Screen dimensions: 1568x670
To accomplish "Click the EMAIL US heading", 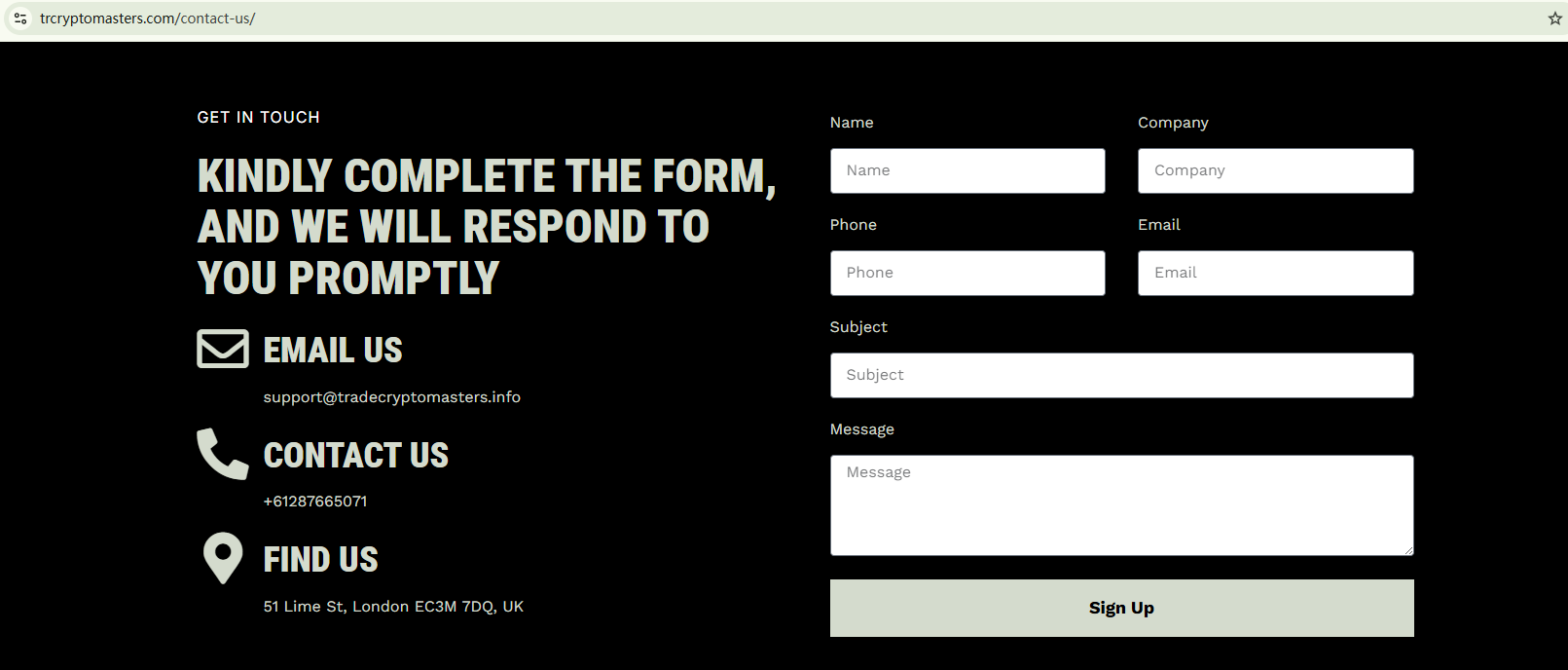I will point(333,351).
